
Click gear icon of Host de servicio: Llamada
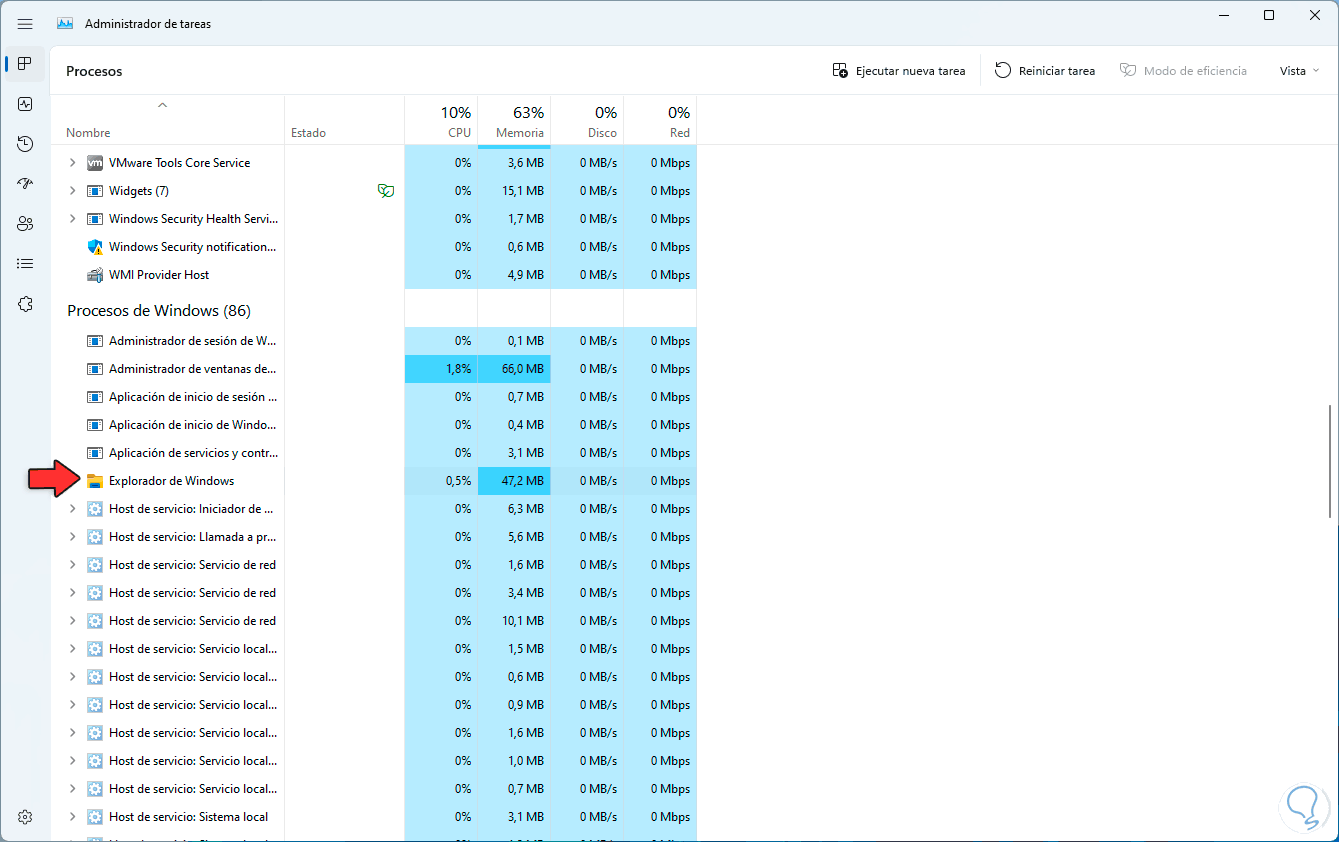click(x=95, y=537)
